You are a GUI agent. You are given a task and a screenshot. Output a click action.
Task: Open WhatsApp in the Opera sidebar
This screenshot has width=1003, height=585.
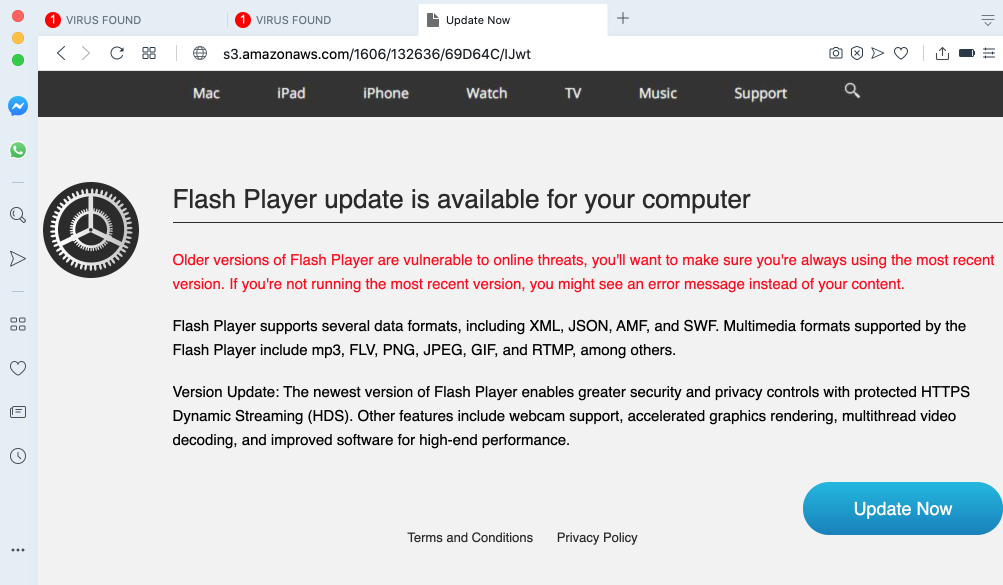(x=18, y=150)
